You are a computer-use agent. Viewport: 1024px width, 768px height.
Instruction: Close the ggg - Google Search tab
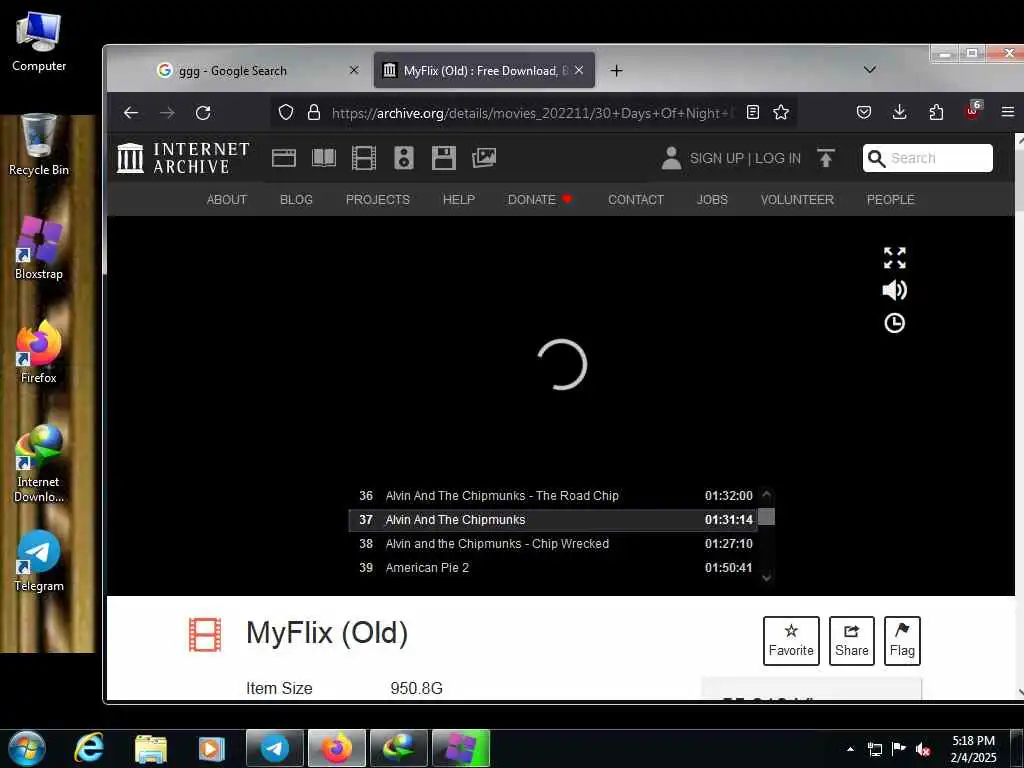tap(354, 70)
